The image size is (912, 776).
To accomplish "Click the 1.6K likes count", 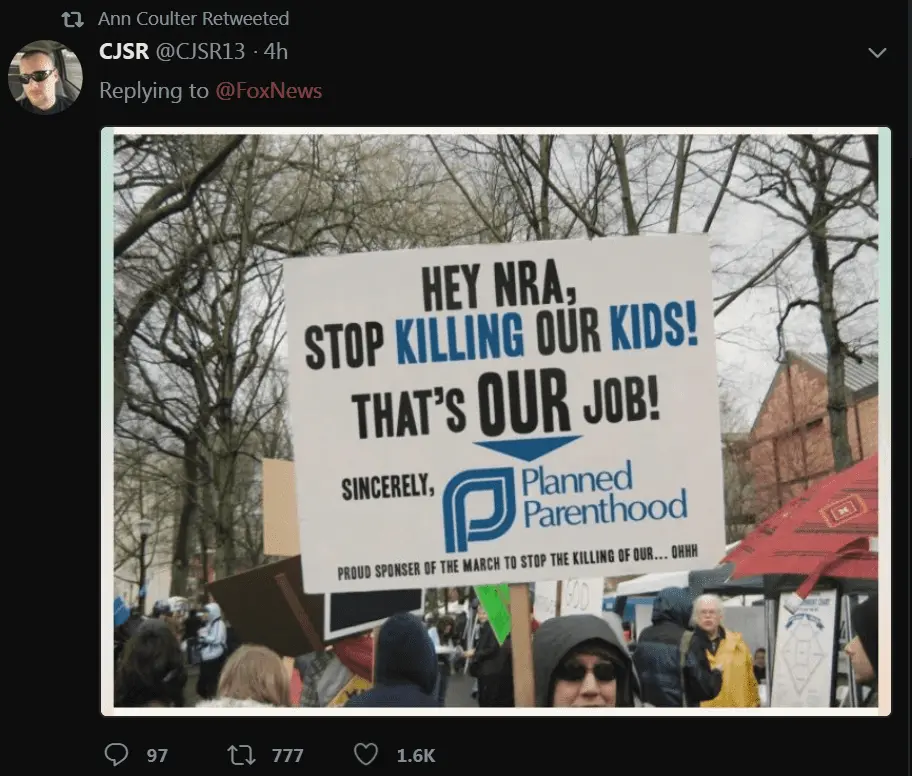I will tap(415, 756).
